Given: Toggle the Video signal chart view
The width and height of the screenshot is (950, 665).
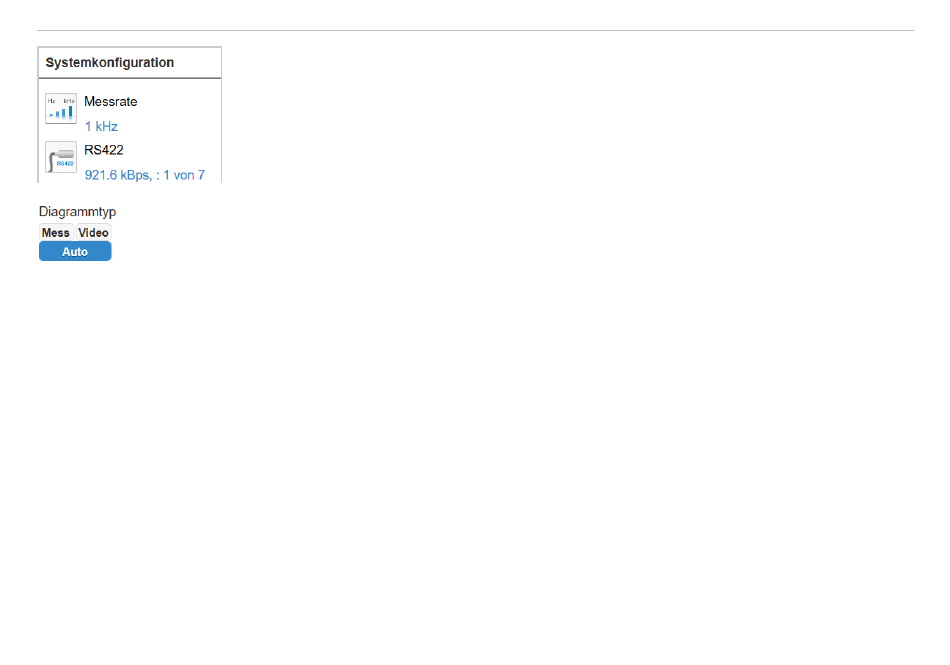Looking at the screenshot, I should point(93,233).
